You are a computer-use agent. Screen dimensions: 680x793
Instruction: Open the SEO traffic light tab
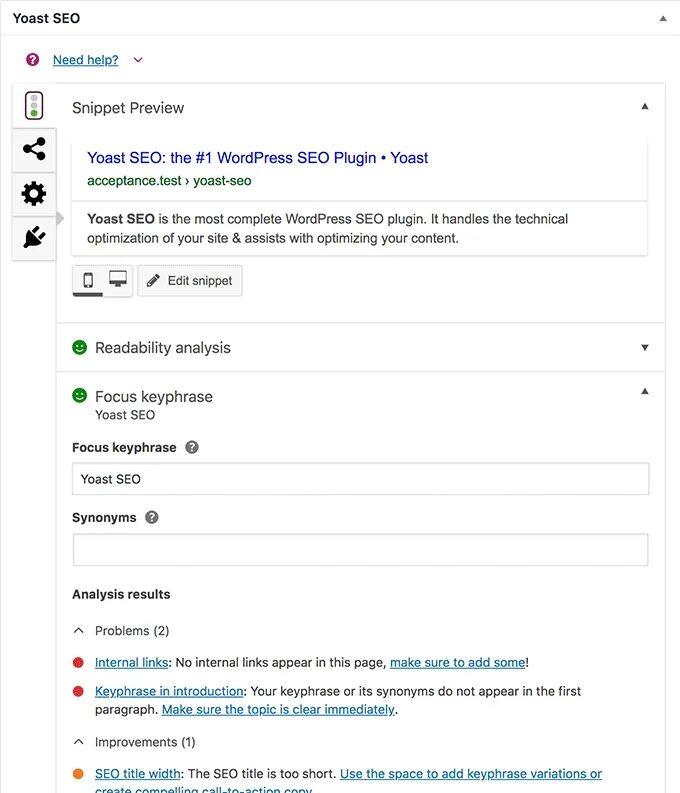(x=34, y=106)
